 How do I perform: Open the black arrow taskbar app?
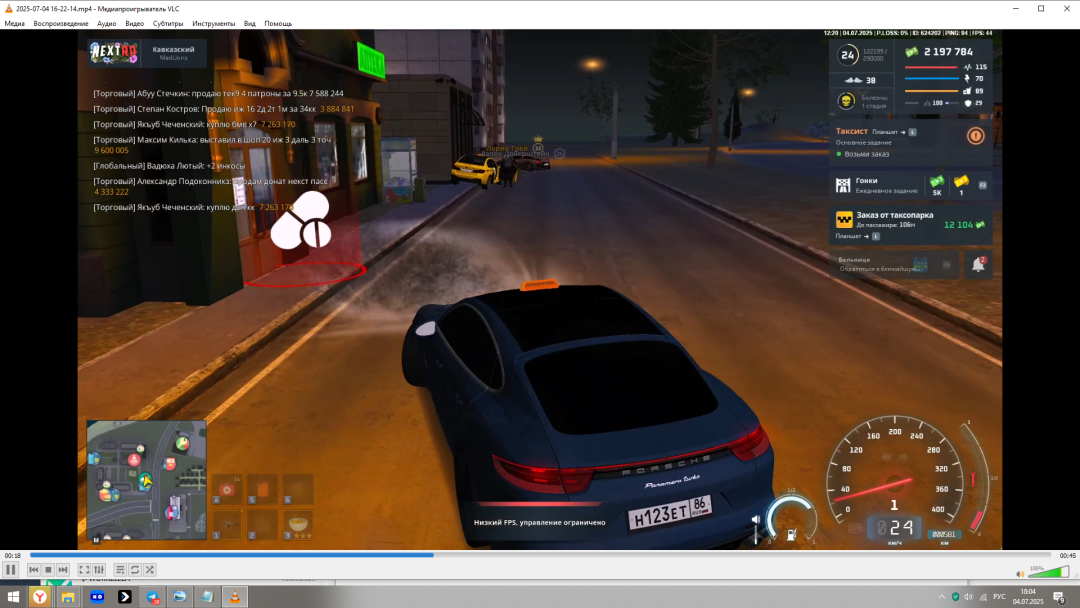(125, 596)
